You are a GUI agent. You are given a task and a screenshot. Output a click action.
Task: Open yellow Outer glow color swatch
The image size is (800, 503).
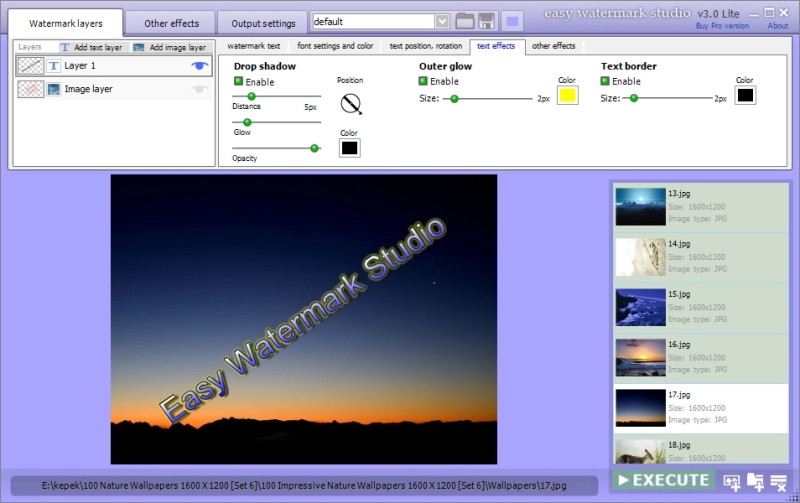pyautogui.click(x=567, y=95)
